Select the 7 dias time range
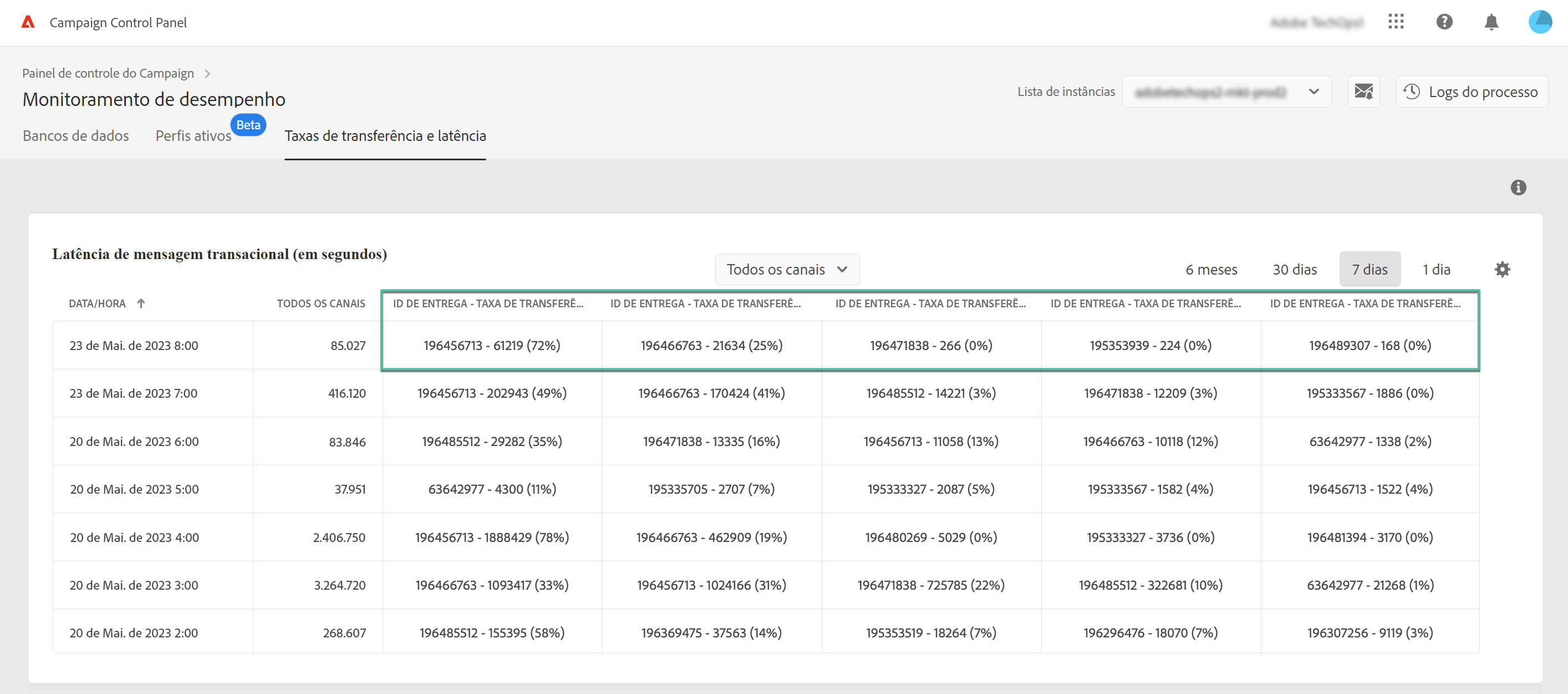The height and width of the screenshot is (694, 1568). pos(1370,270)
